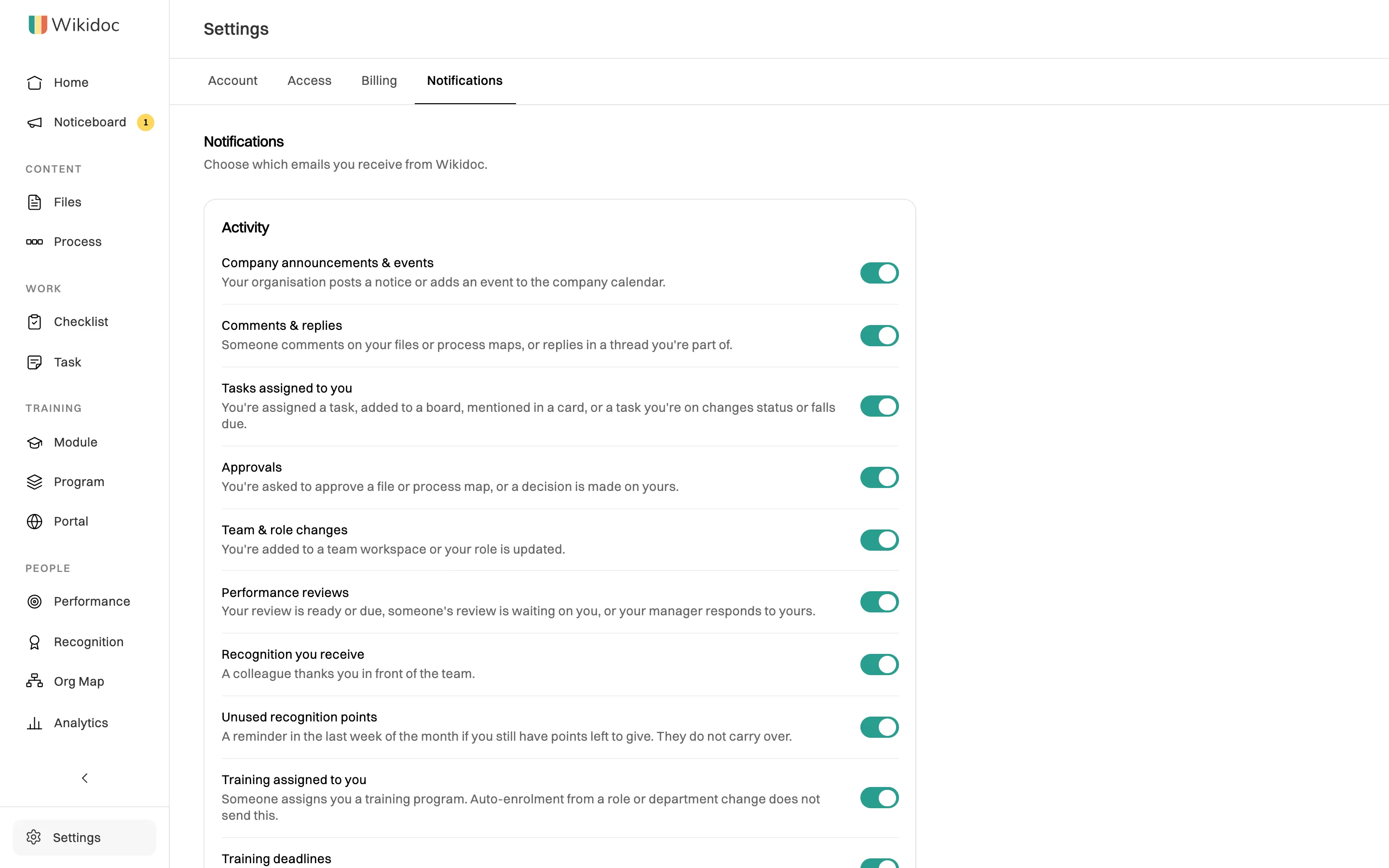Screen dimensions: 1389x868
Task: Toggle Team & role changes switch
Action: click(x=879, y=540)
